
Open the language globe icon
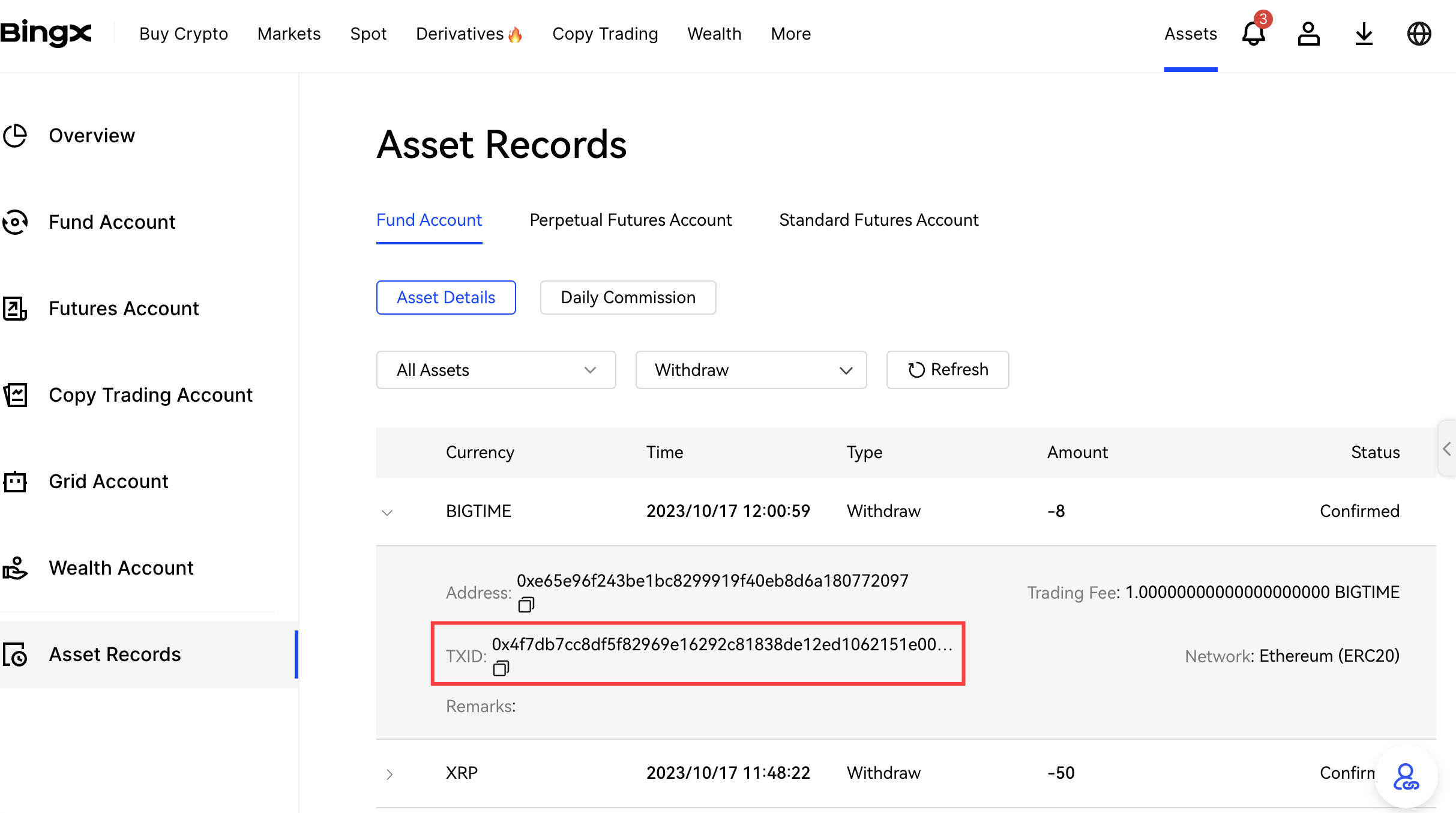pyautogui.click(x=1419, y=34)
